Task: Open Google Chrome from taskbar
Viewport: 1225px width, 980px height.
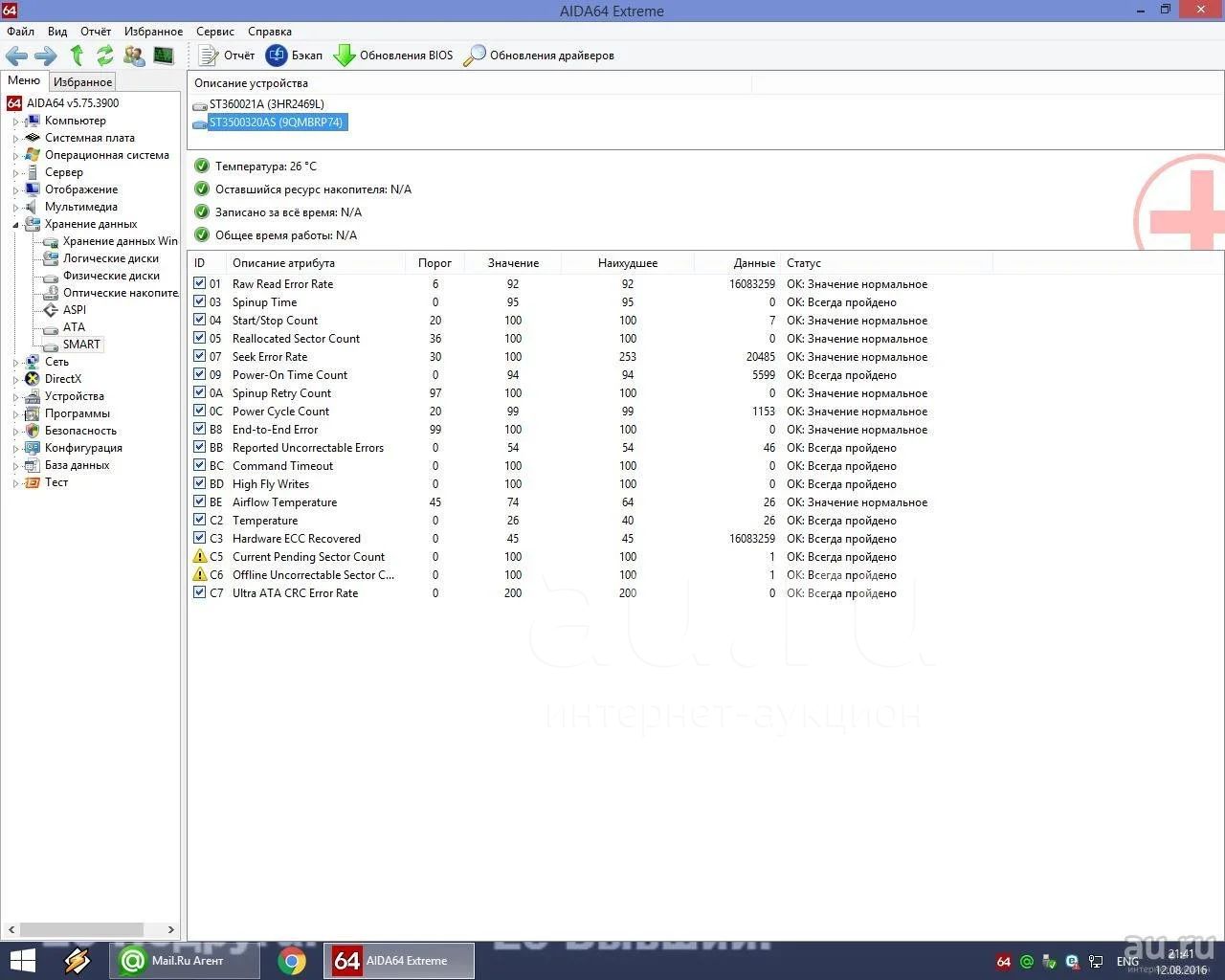Action: point(291,961)
